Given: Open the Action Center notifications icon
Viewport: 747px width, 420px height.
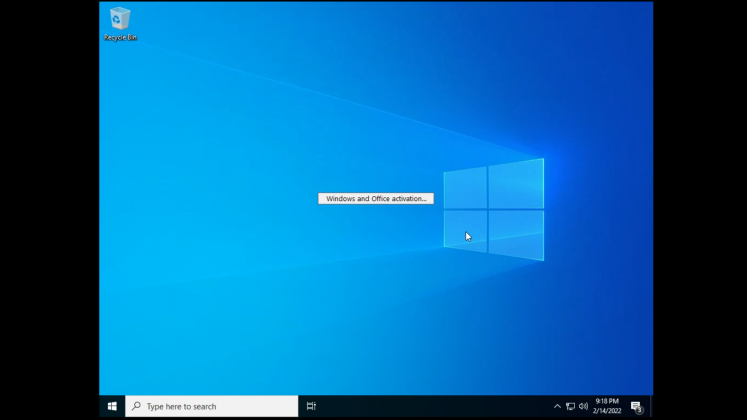Looking at the screenshot, I should [x=636, y=407].
